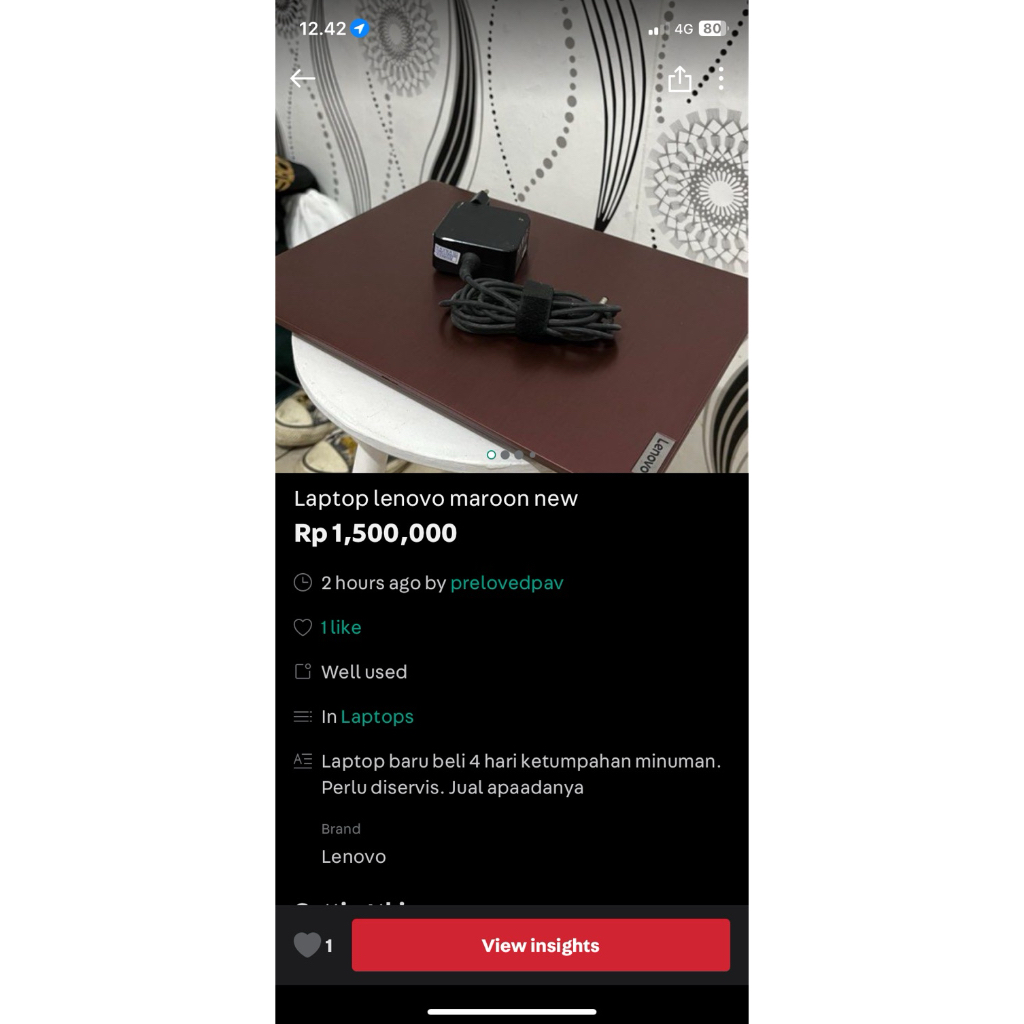This screenshot has width=1024, height=1024.
Task: Select the second photo indicator dot
Action: [x=505, y=455]
